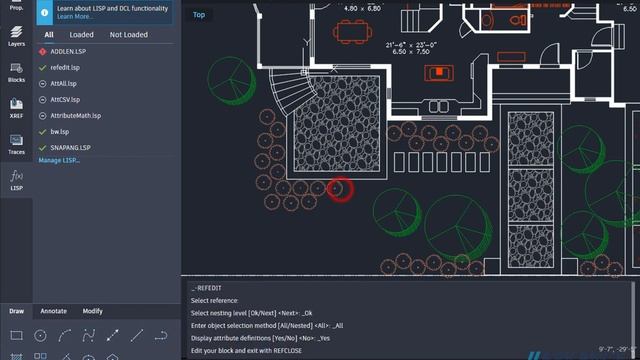
Task: Select the Line draw tool
Action: point(137,336)
